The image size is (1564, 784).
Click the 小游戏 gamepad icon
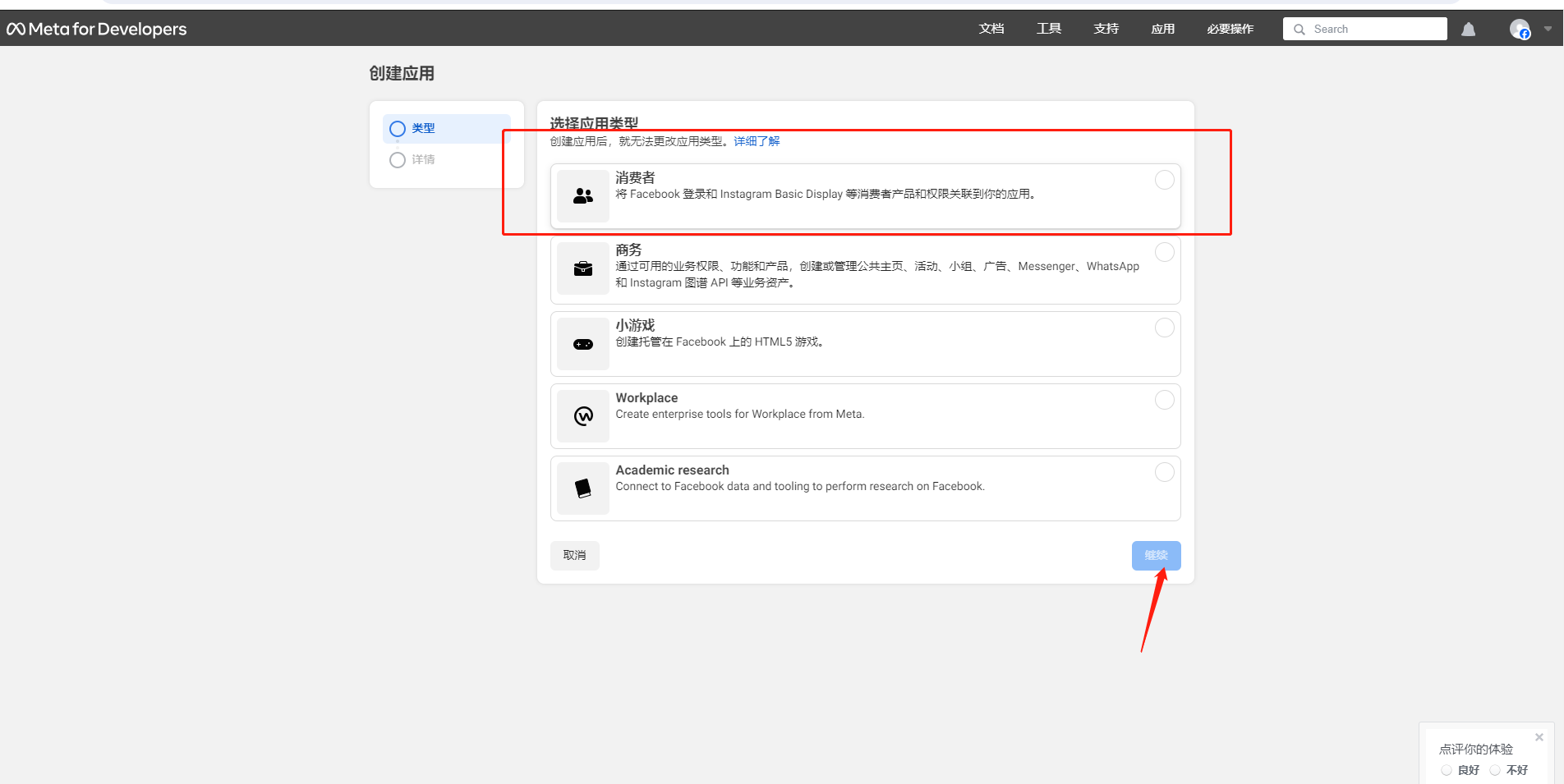[x=583, y=344]
